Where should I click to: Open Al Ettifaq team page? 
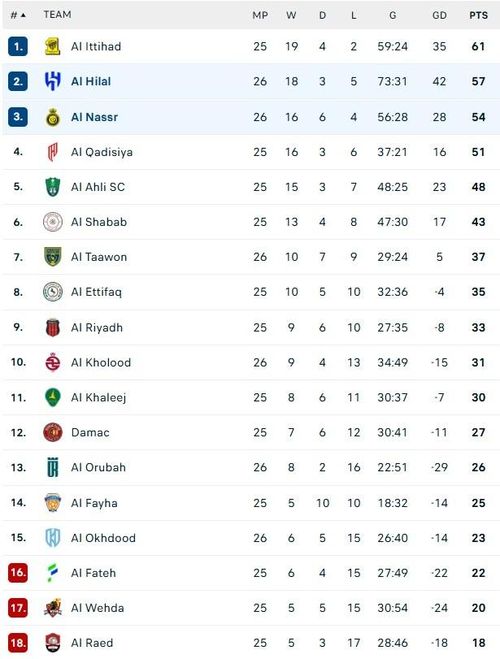point(96,292)
